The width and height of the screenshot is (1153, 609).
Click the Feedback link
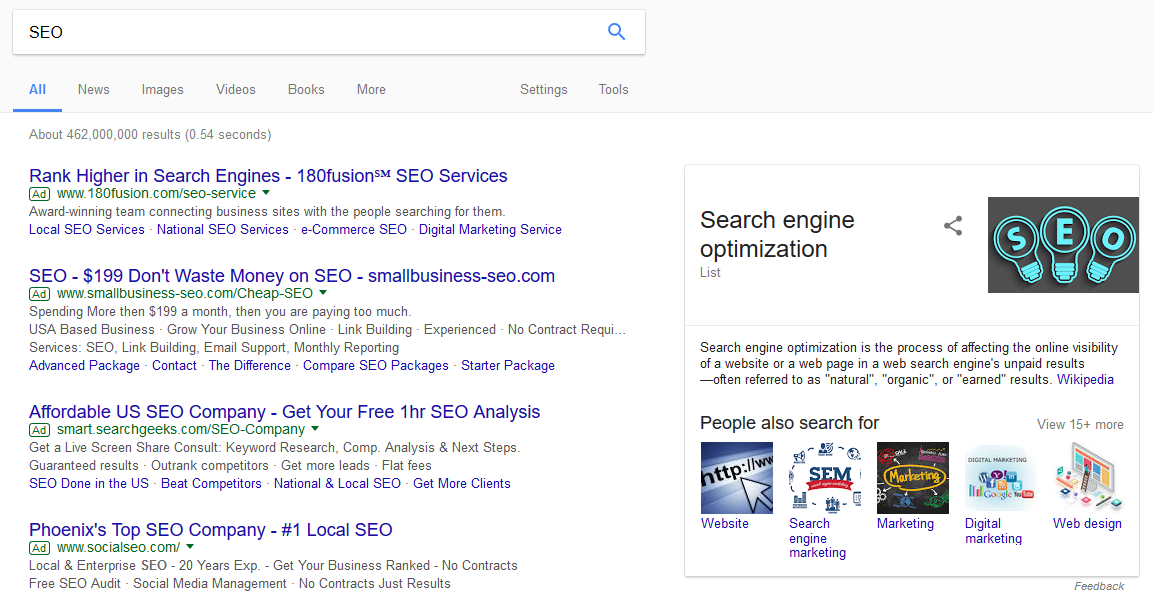(1099, 586)
